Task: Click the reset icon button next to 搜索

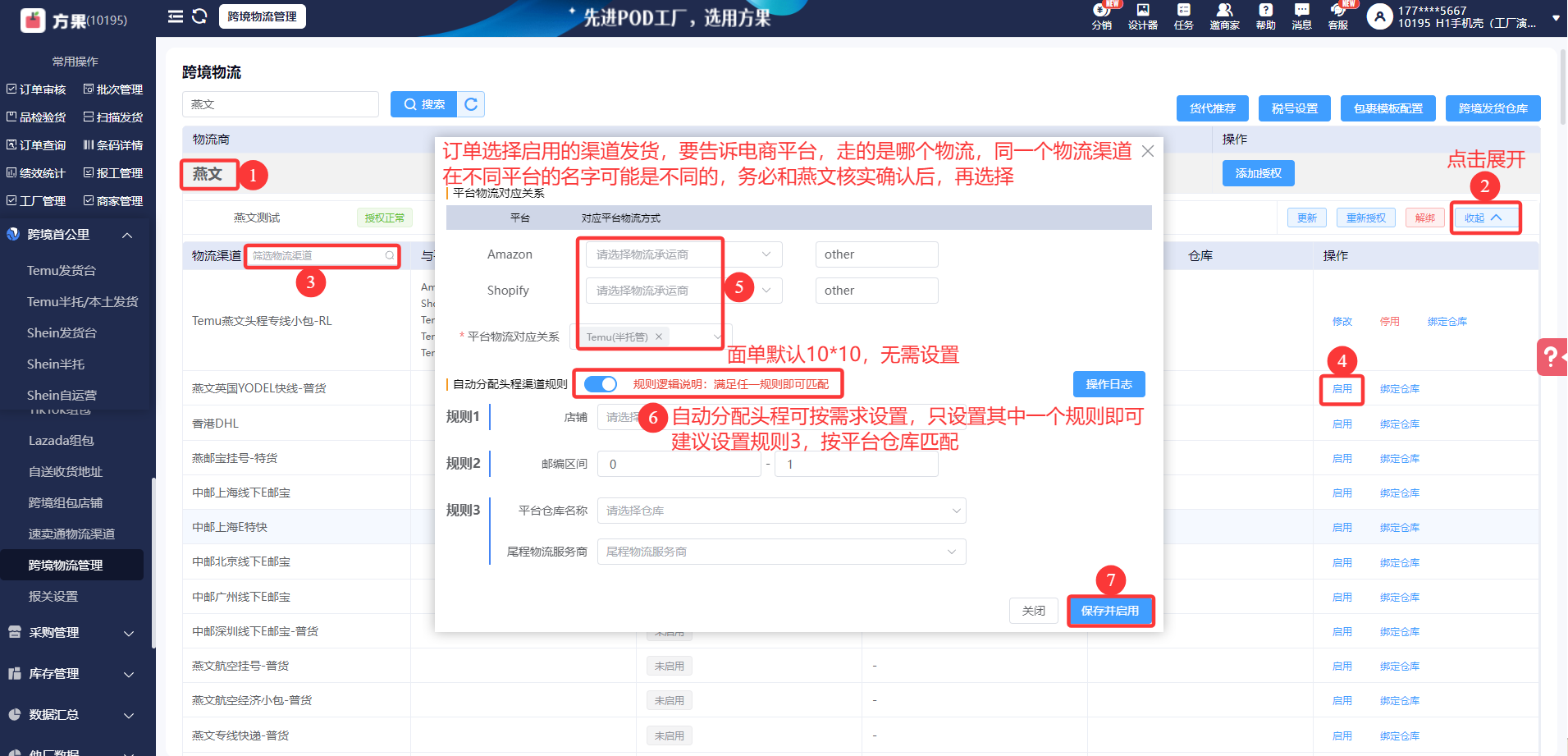Action: pos(471,104)
